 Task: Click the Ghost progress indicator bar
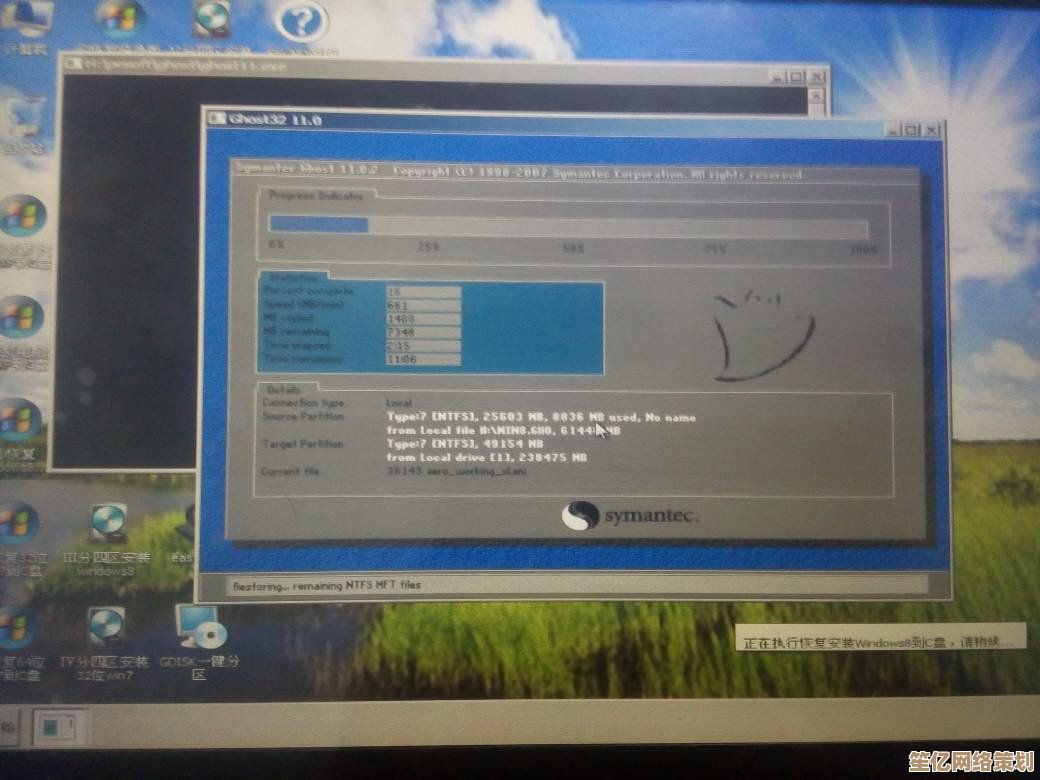(573, 225)
